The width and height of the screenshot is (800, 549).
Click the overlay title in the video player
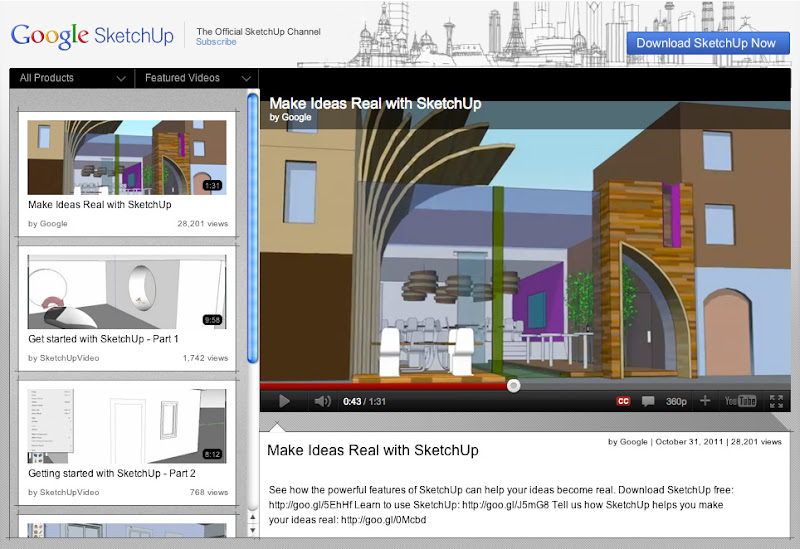click(375, 104)
